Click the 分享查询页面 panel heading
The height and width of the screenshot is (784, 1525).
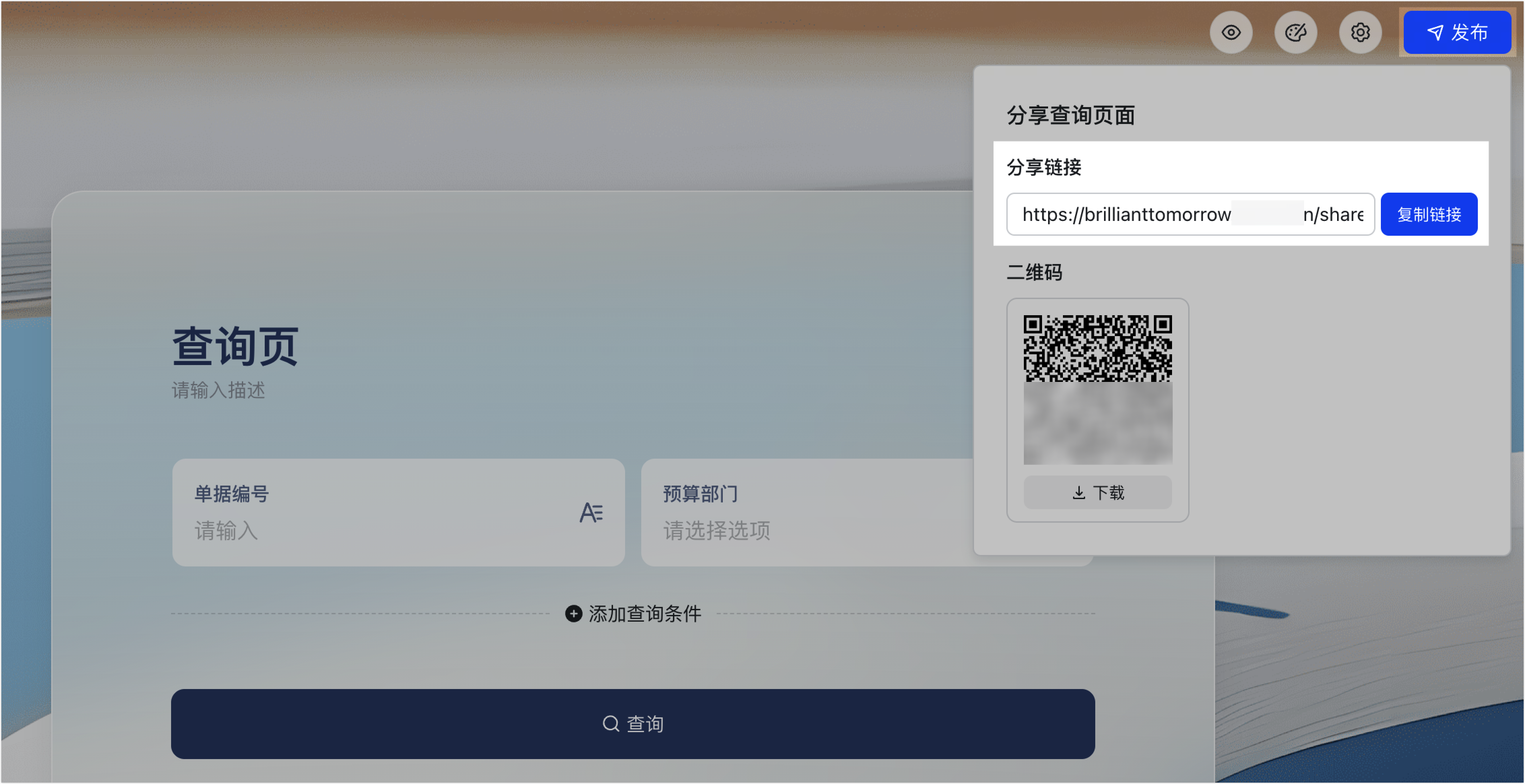point(1070,116)
